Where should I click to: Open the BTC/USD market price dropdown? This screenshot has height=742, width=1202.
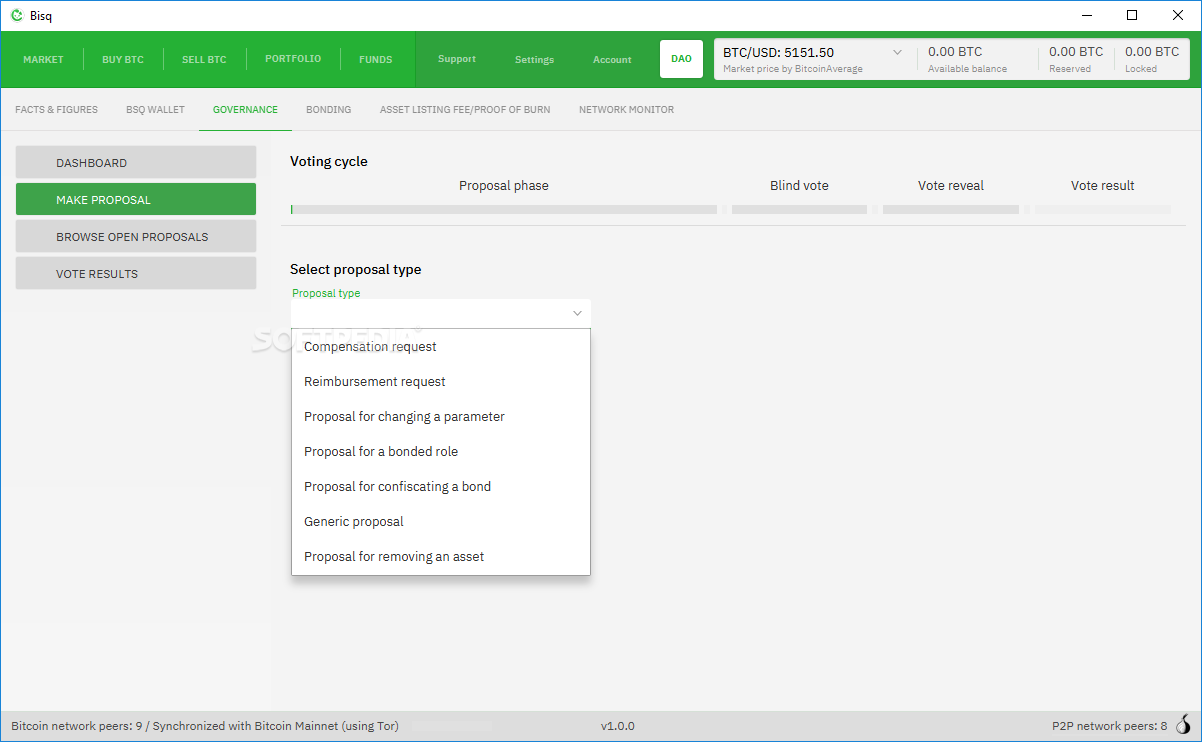pos(814,59)
